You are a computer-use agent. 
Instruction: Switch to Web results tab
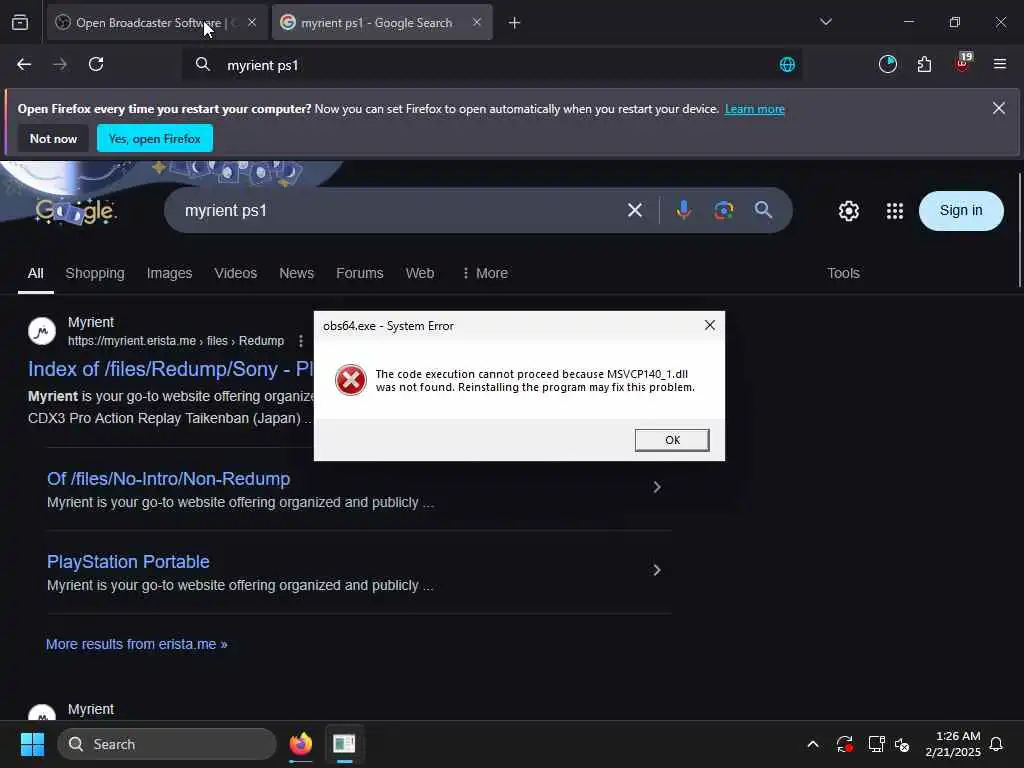(x=420, y=273)
